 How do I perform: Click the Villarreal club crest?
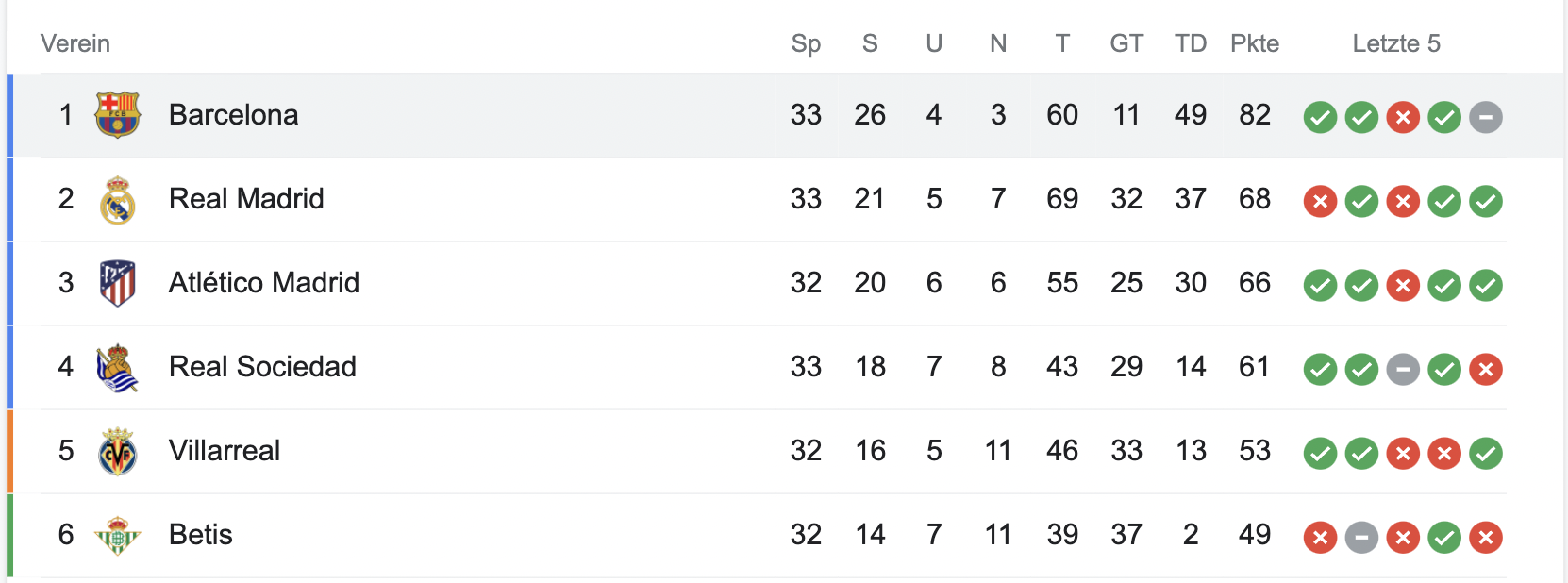coord(118,451)
